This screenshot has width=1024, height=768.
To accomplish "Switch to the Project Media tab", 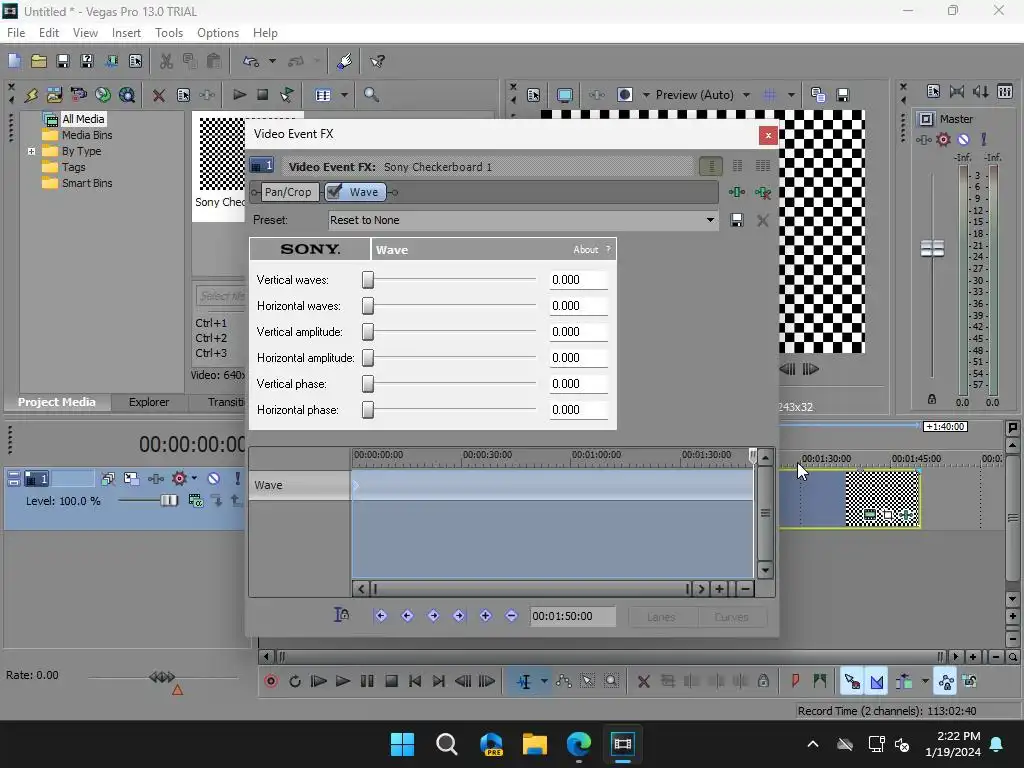I will pos(57,402).
